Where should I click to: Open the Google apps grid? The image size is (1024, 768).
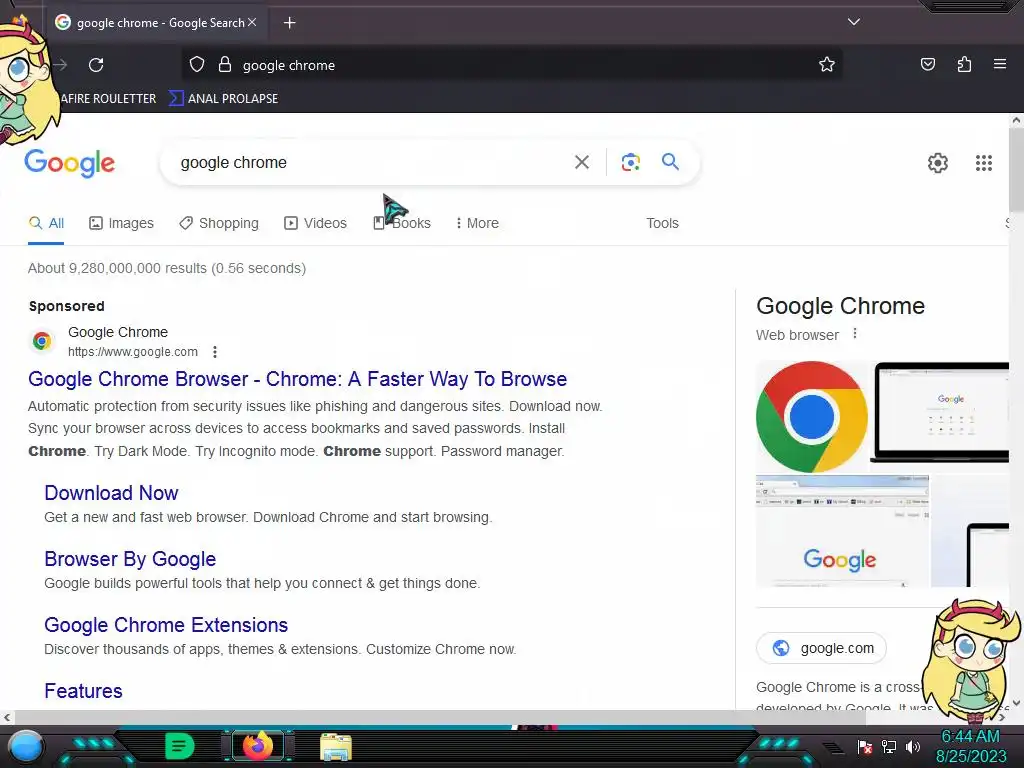pyautogui.click(x=984, y=163)
